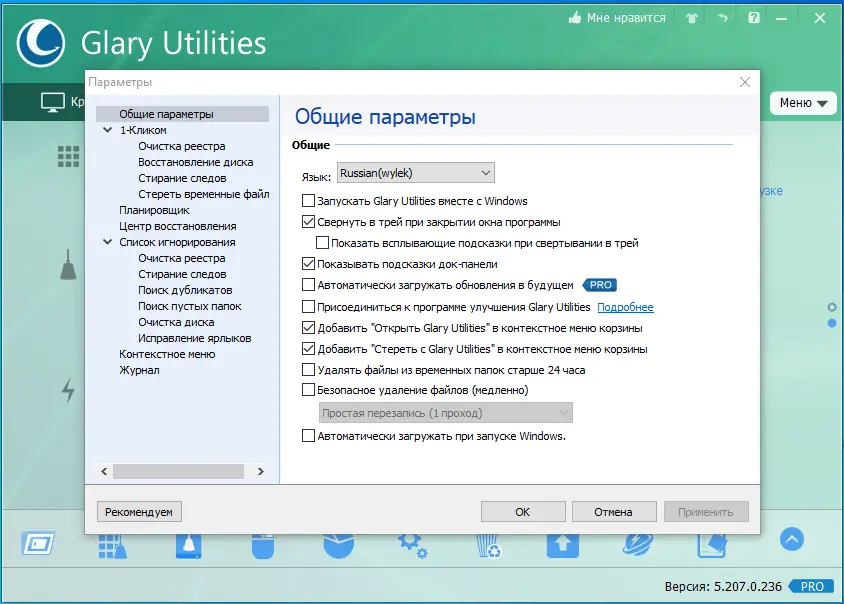Open the skin (t-shirt) icon in title bar
The image size is (844, 604).
tap(692, 18)
